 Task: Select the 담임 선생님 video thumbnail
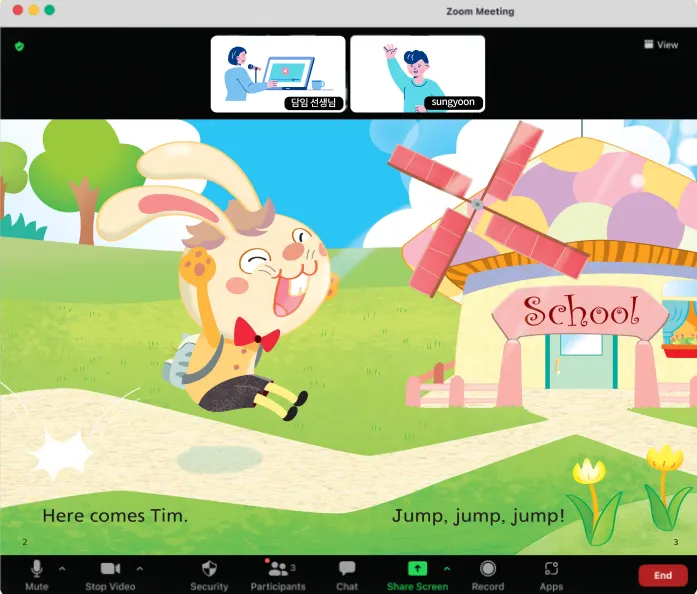pos(278,74)
